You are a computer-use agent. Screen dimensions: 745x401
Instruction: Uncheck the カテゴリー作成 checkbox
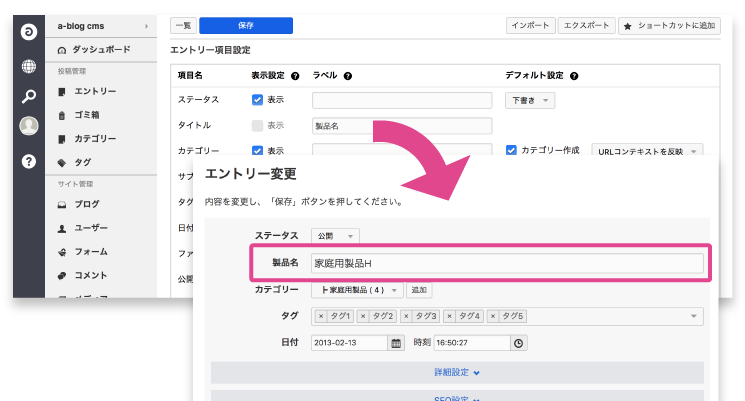click(x=511, y=150)
